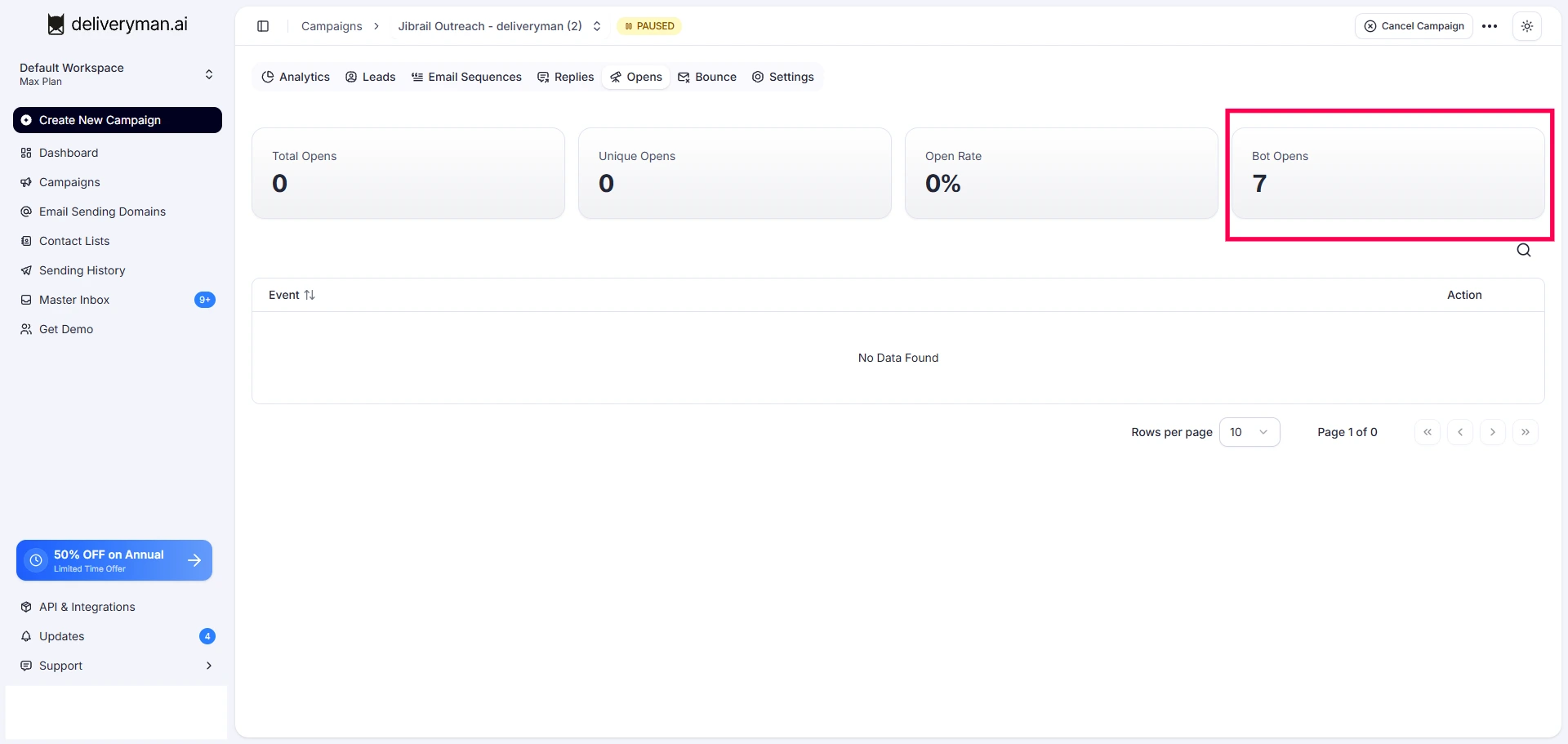Expand the Default Workspace switcher

(118, 74)
